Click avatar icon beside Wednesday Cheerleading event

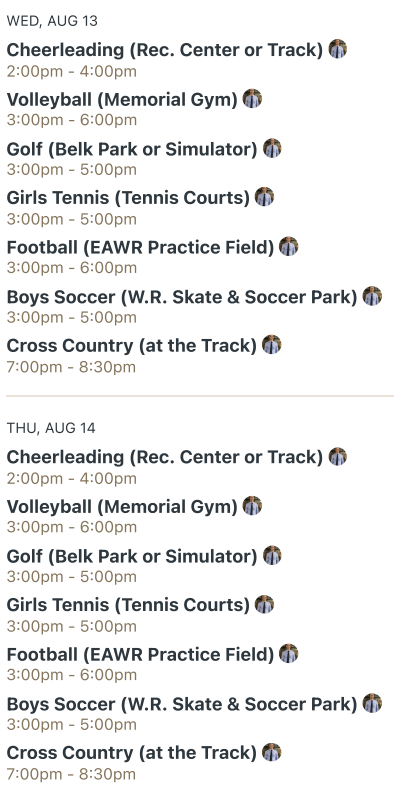[x=338, y=49]
